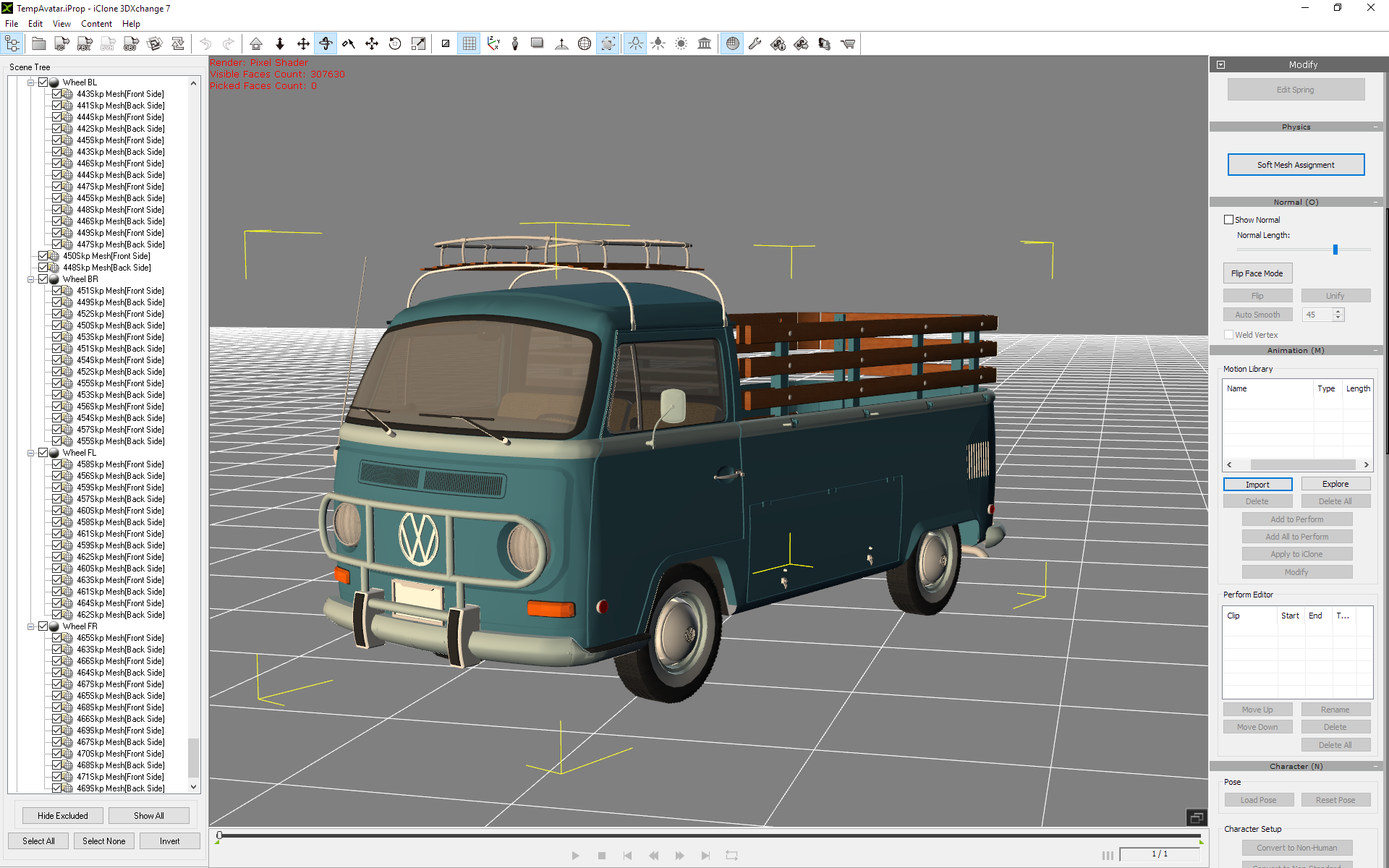Collapse the Character (N) section header
This screenshot has height=868, width=1389.
1296,766
